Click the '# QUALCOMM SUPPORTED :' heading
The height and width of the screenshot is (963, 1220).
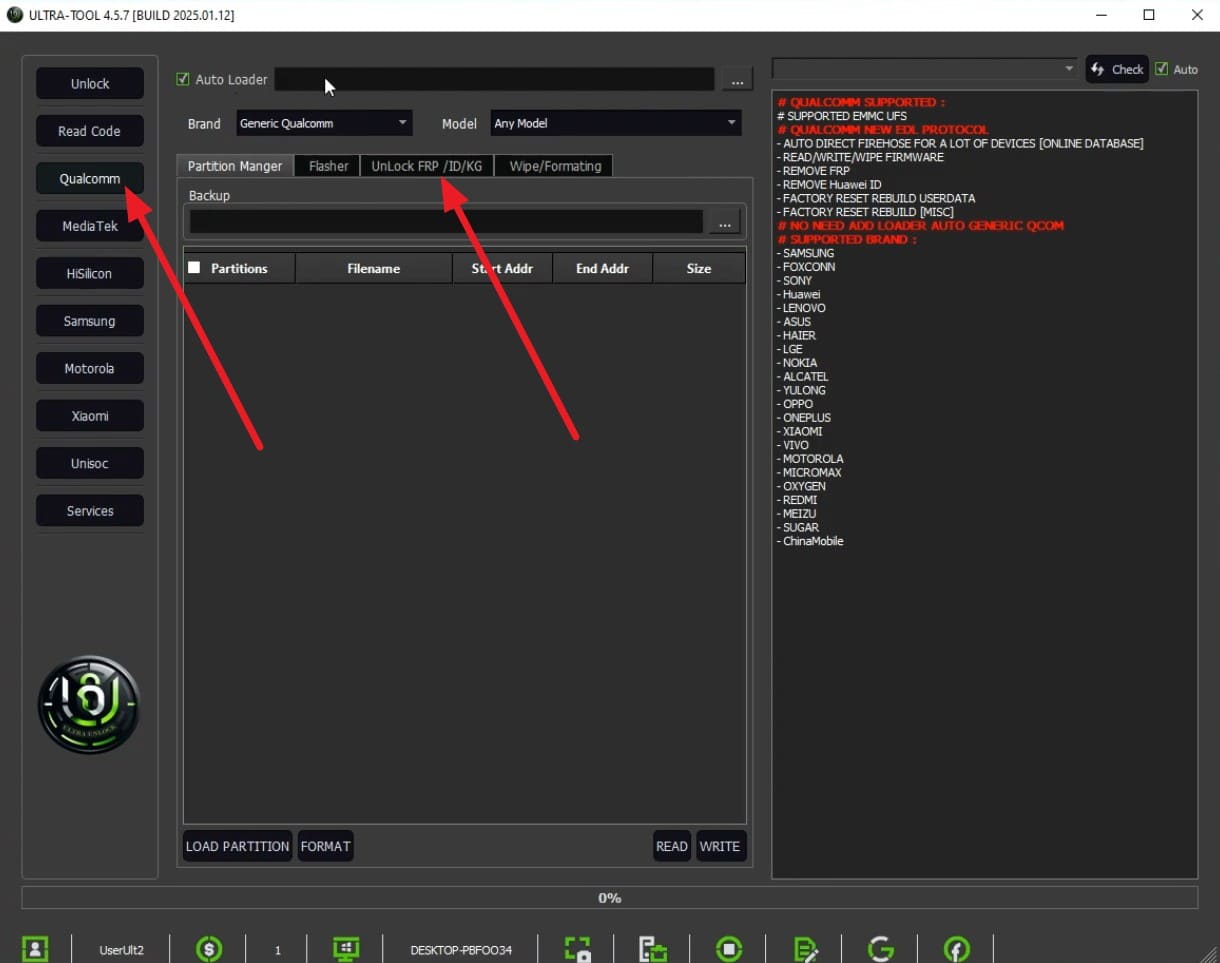click(862, 102)
